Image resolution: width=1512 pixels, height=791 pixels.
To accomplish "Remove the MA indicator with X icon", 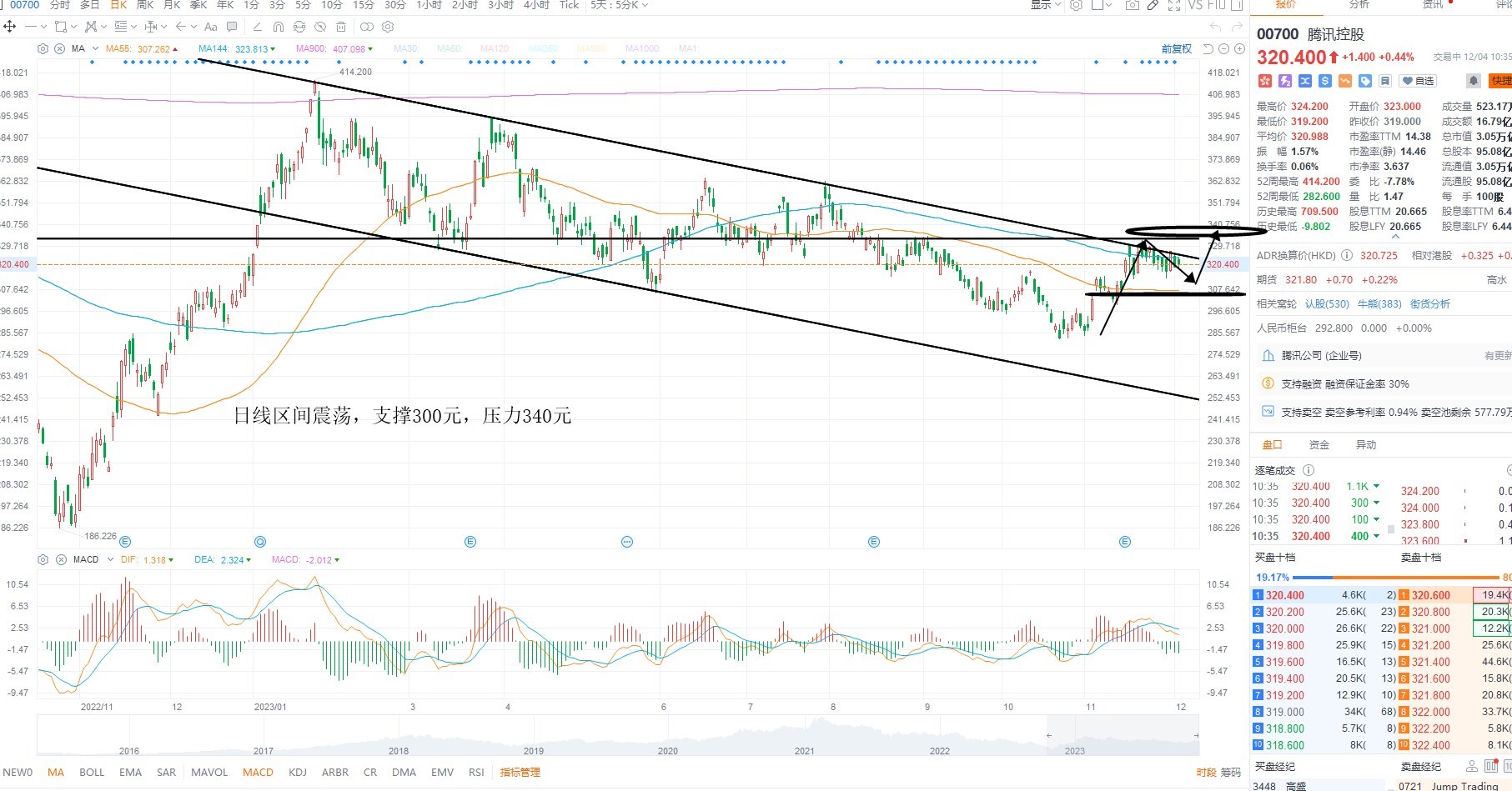I will click(59, 49).
